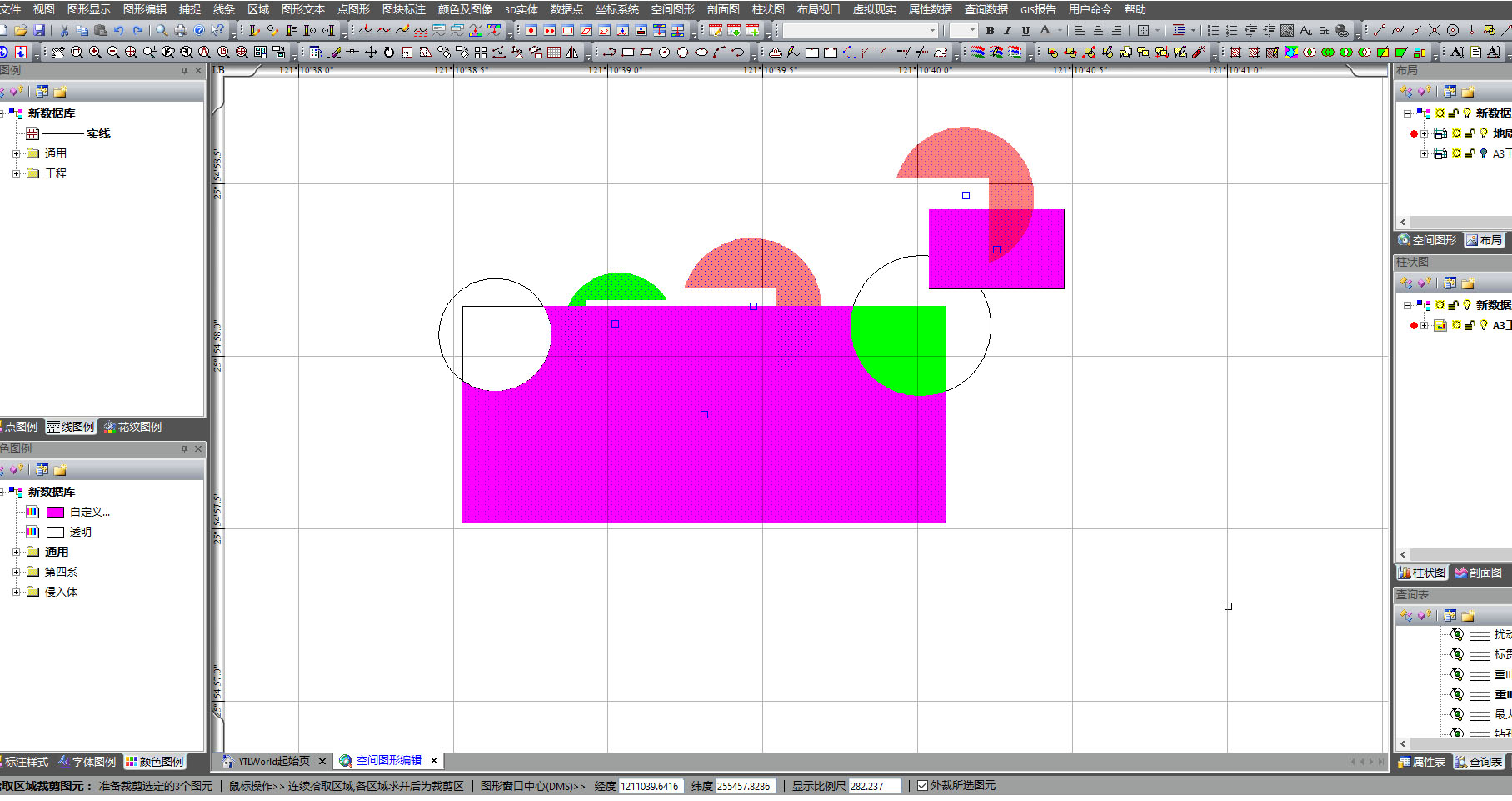The image size is (1512, 801).
Task: Toggle the dark light bulb on A3 layout row
Action: pos(1484,153)
